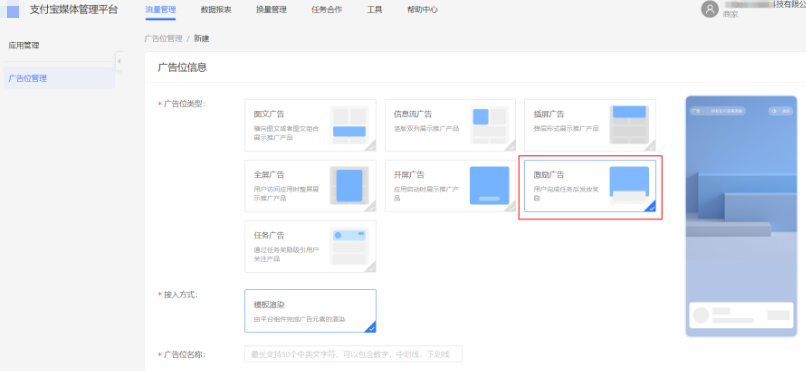Choose the 插屏广告 ad type card
Image resolution: width=806 pixels, height=371 pixels.
[590, 125]
